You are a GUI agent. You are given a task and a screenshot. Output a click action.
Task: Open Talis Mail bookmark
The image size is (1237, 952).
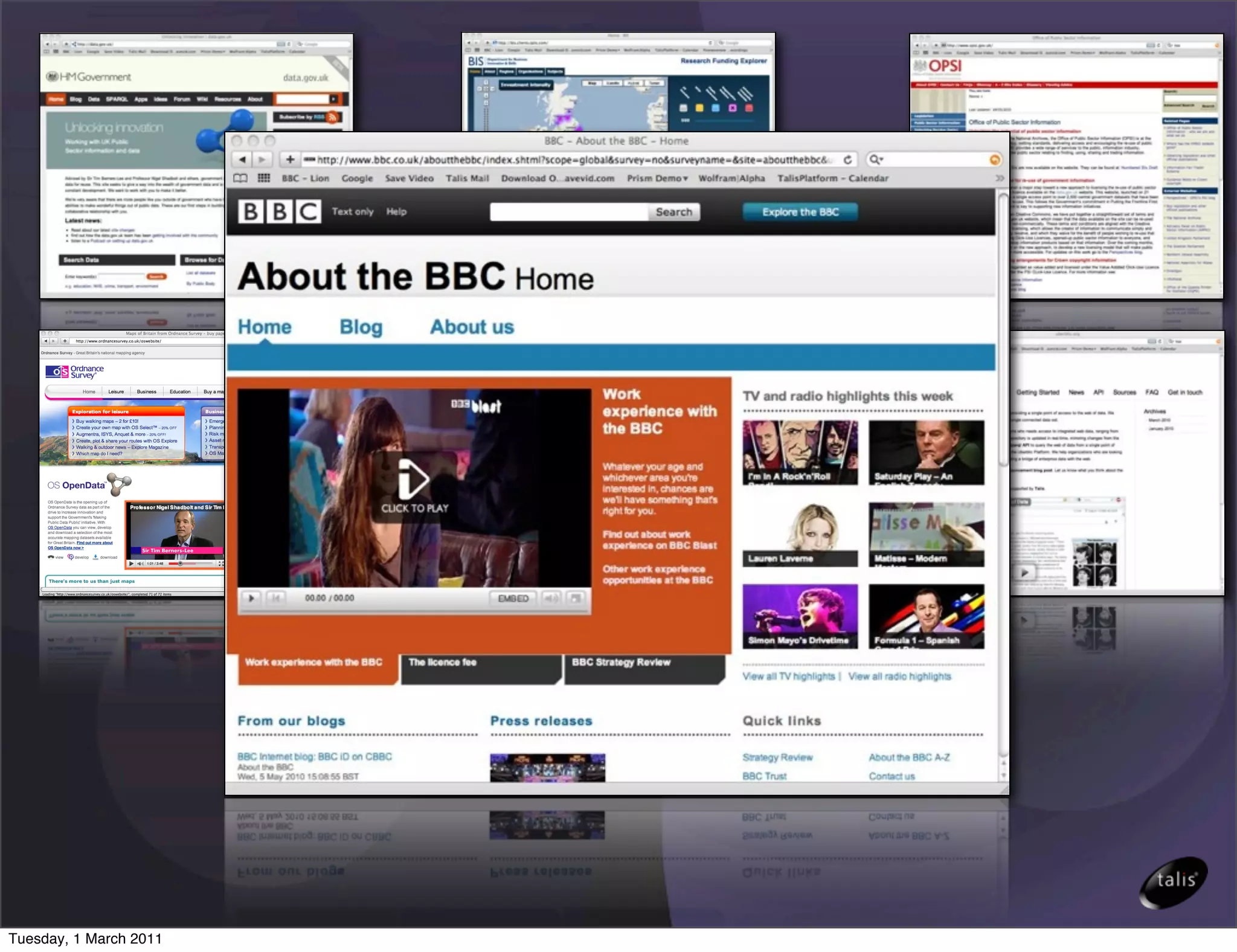click(467, 178)
